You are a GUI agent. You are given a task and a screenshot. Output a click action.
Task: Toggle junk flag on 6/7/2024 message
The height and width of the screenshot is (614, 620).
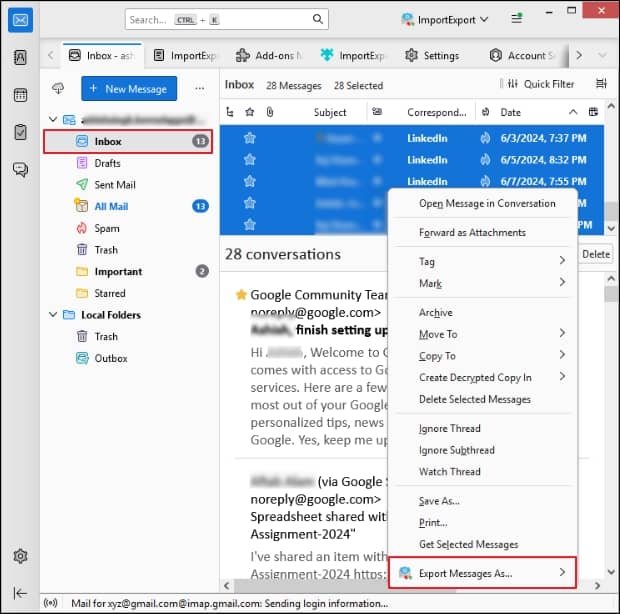[x=485, y=181]
